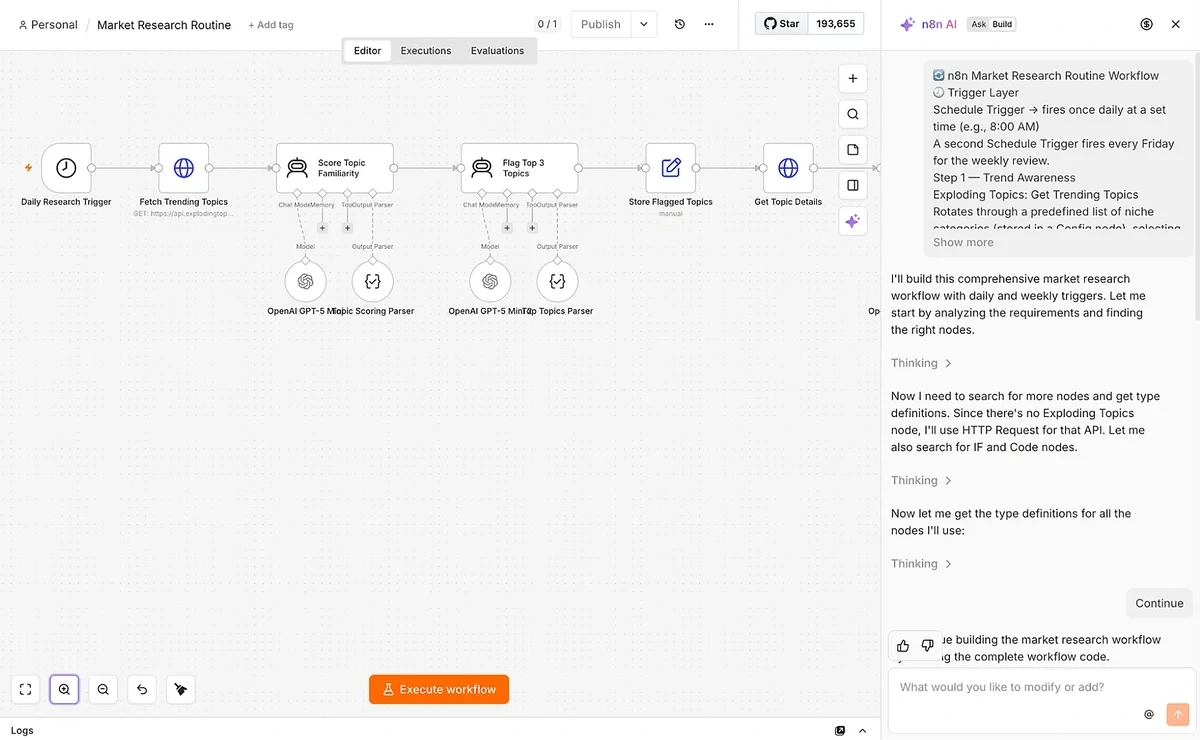1200x740 pixels.
Task: Toggle the side panel layout icon on canvas
Action: coord(853,185)
